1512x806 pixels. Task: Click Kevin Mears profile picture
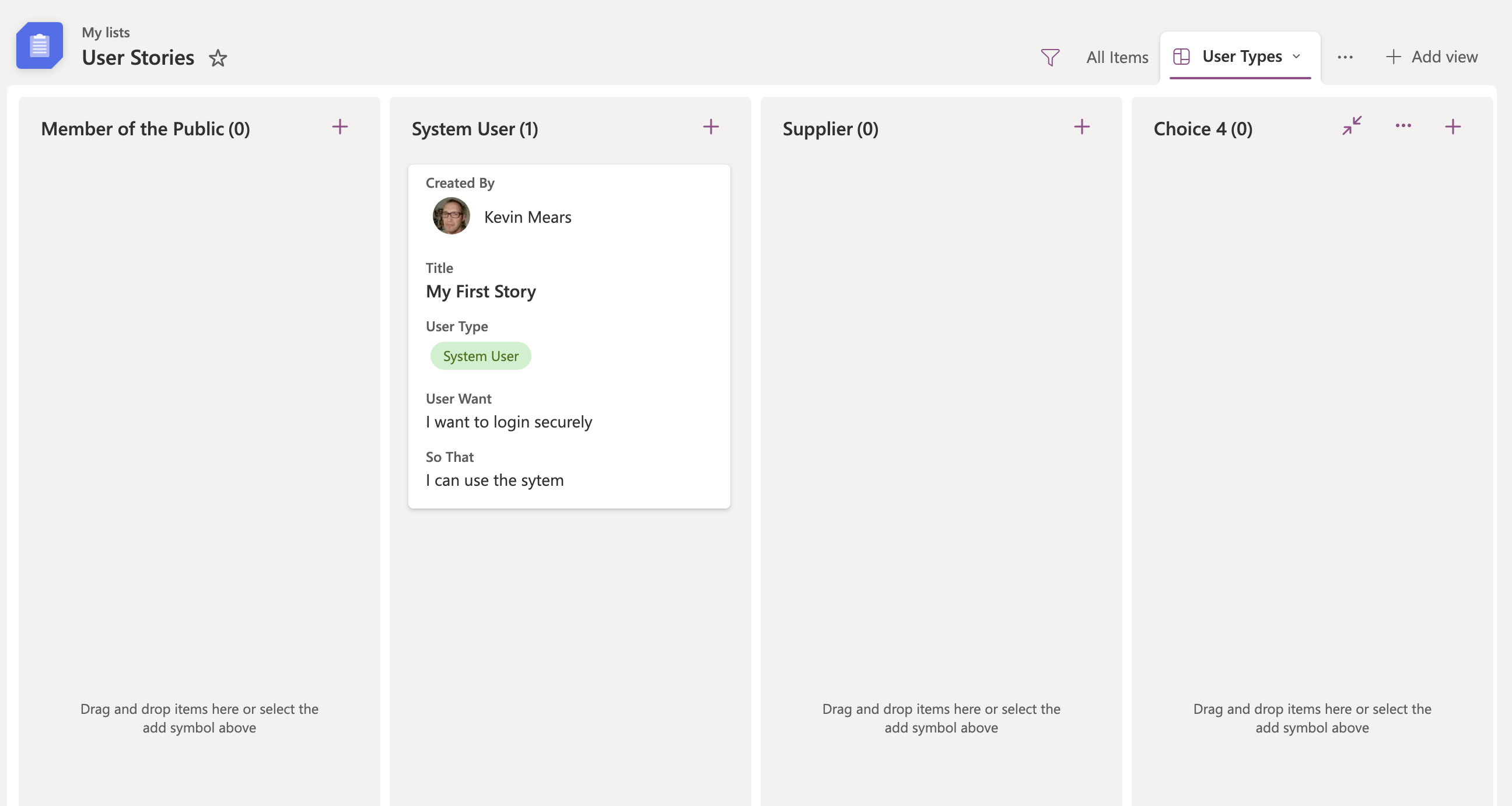451,216
